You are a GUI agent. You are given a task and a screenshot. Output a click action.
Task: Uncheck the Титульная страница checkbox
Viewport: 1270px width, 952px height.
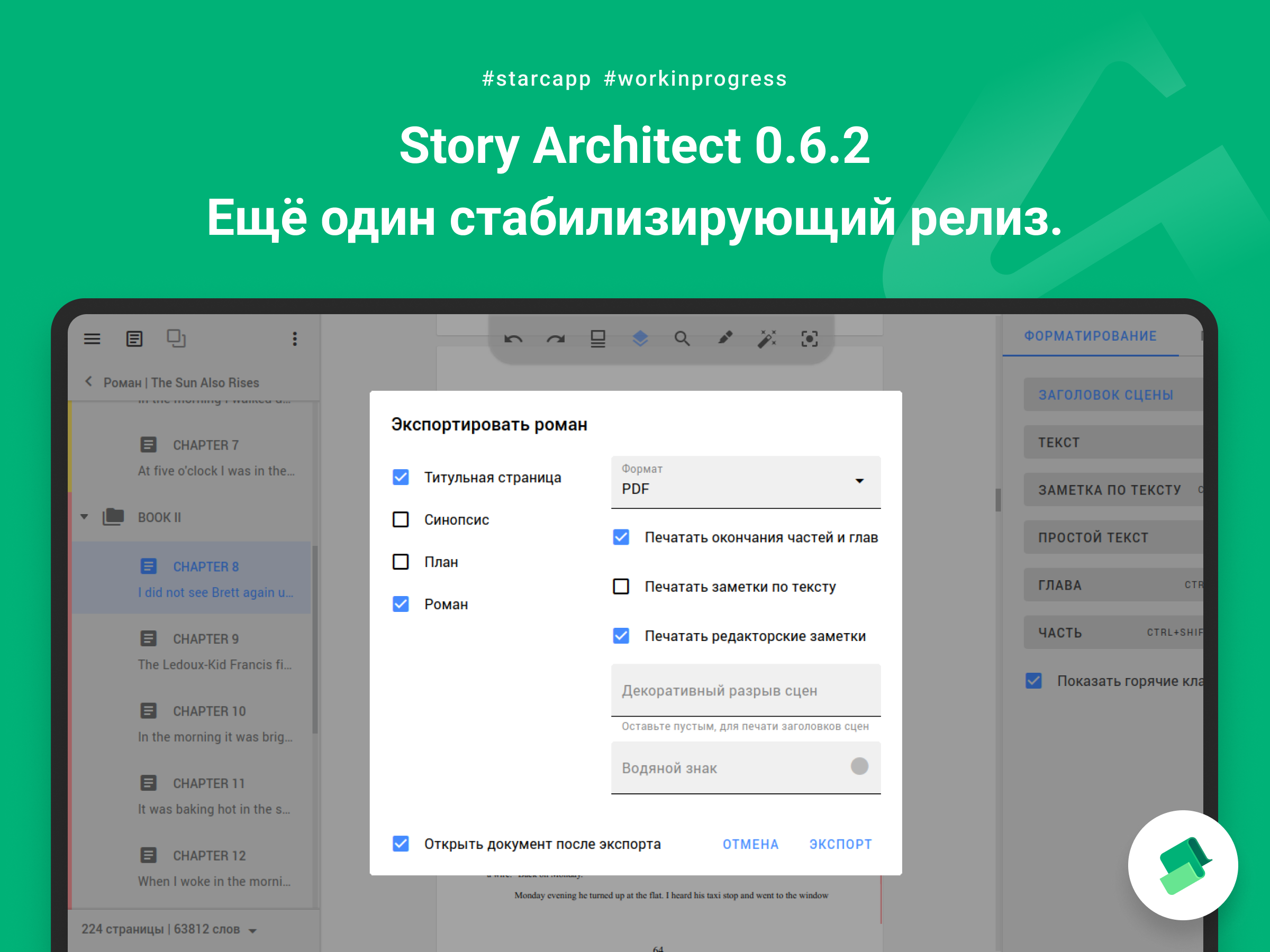click(401, 477)
